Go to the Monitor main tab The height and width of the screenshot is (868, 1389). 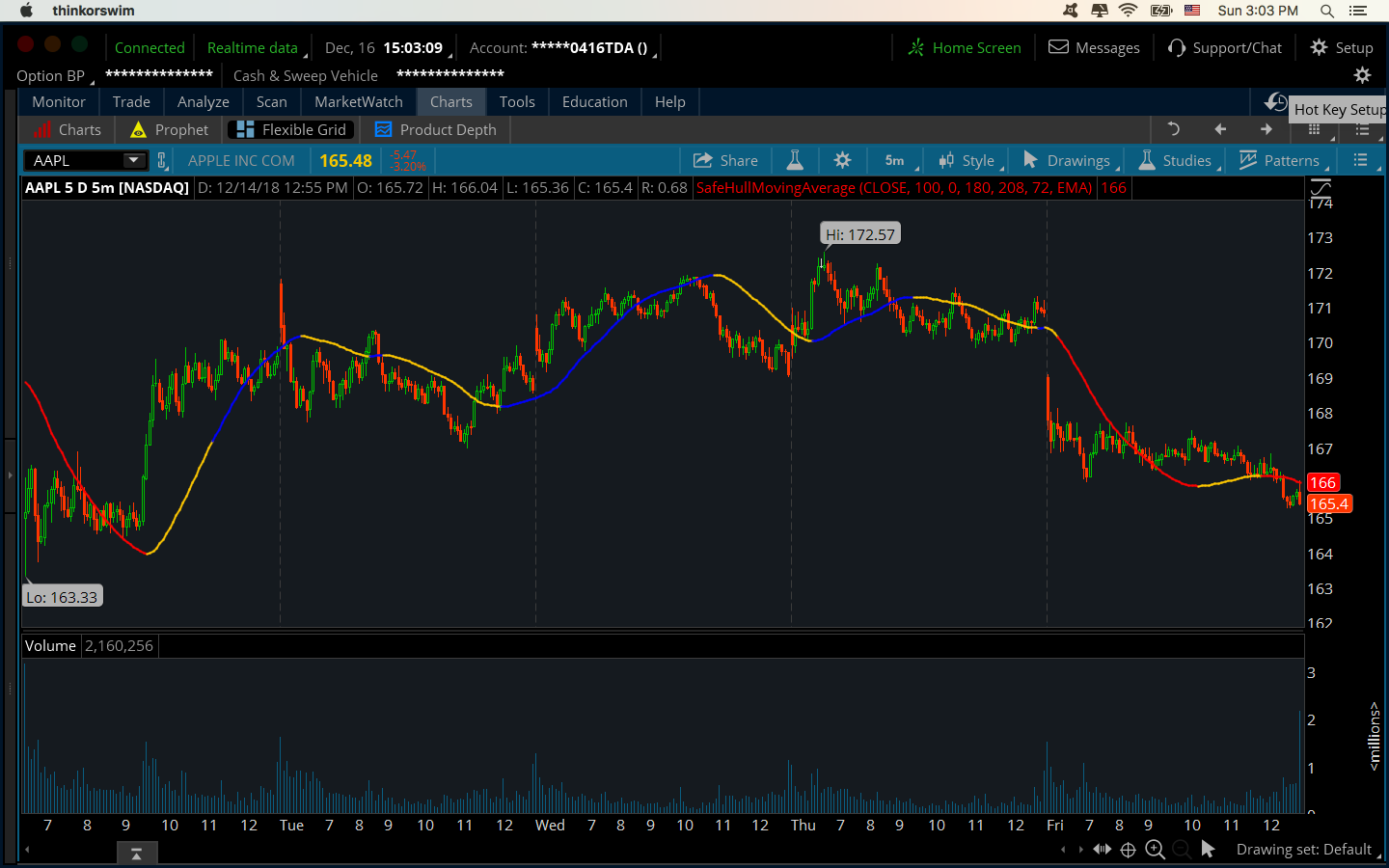tap(59, 101)
